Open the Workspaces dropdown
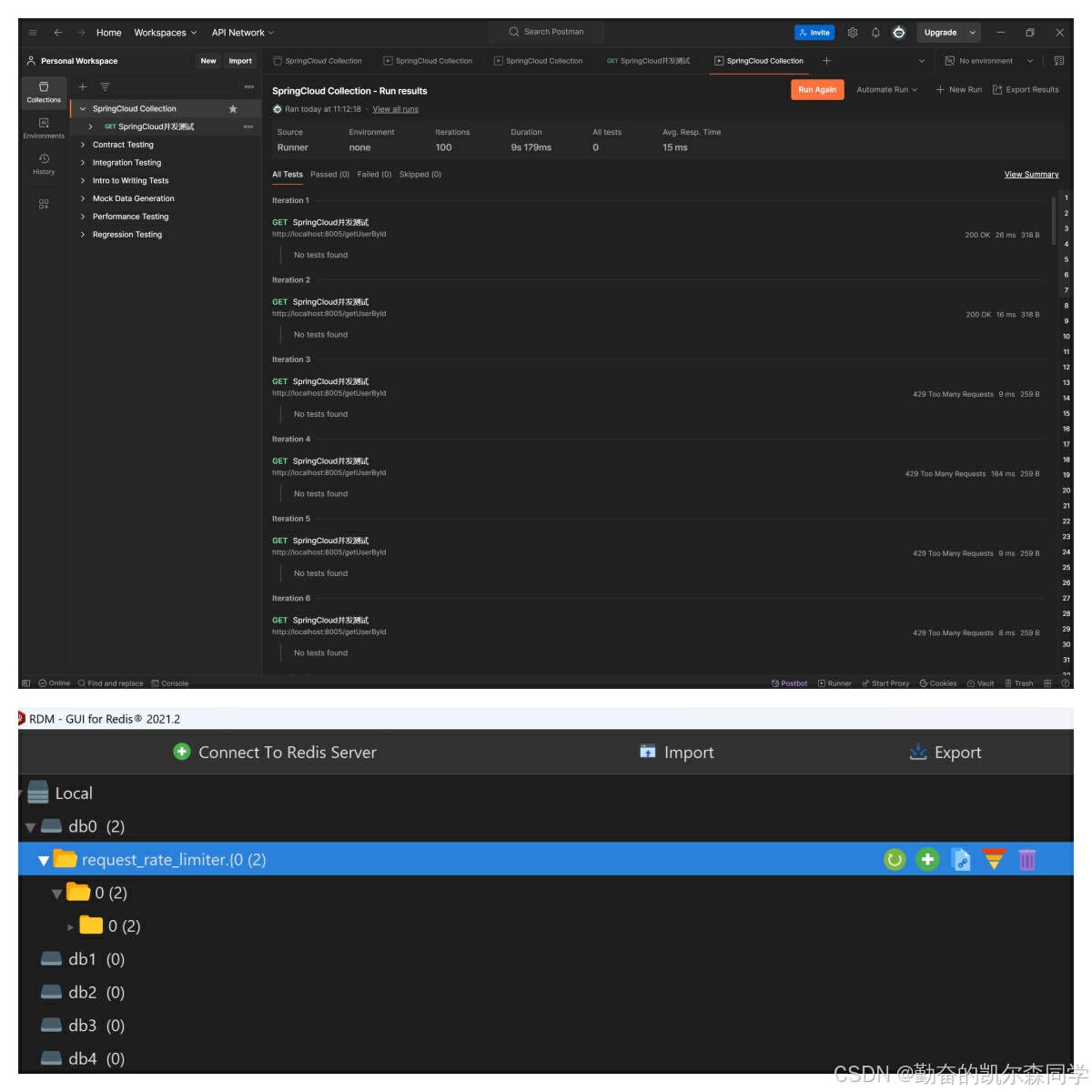1092x1092 pixels. coord(165,33)
